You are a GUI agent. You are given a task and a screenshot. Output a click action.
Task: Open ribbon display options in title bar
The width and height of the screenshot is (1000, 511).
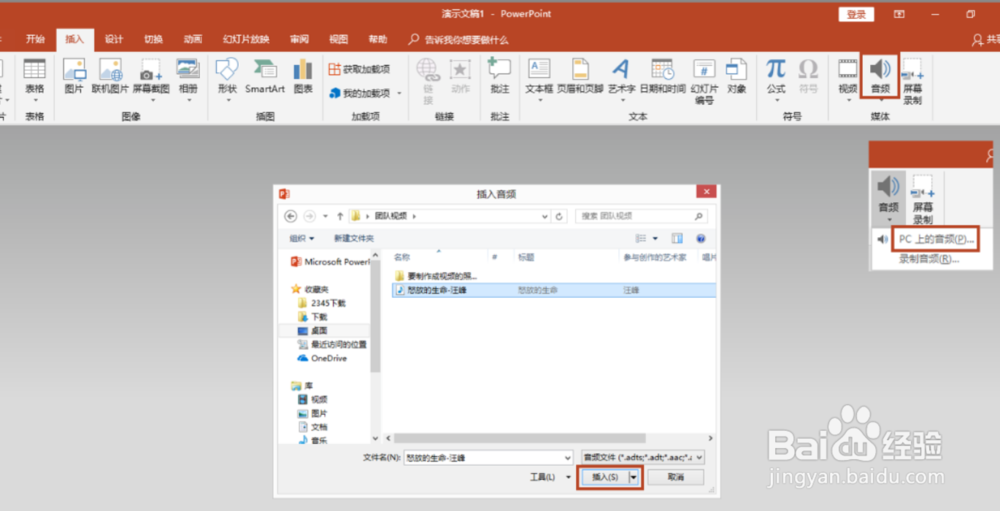(899, 14)
